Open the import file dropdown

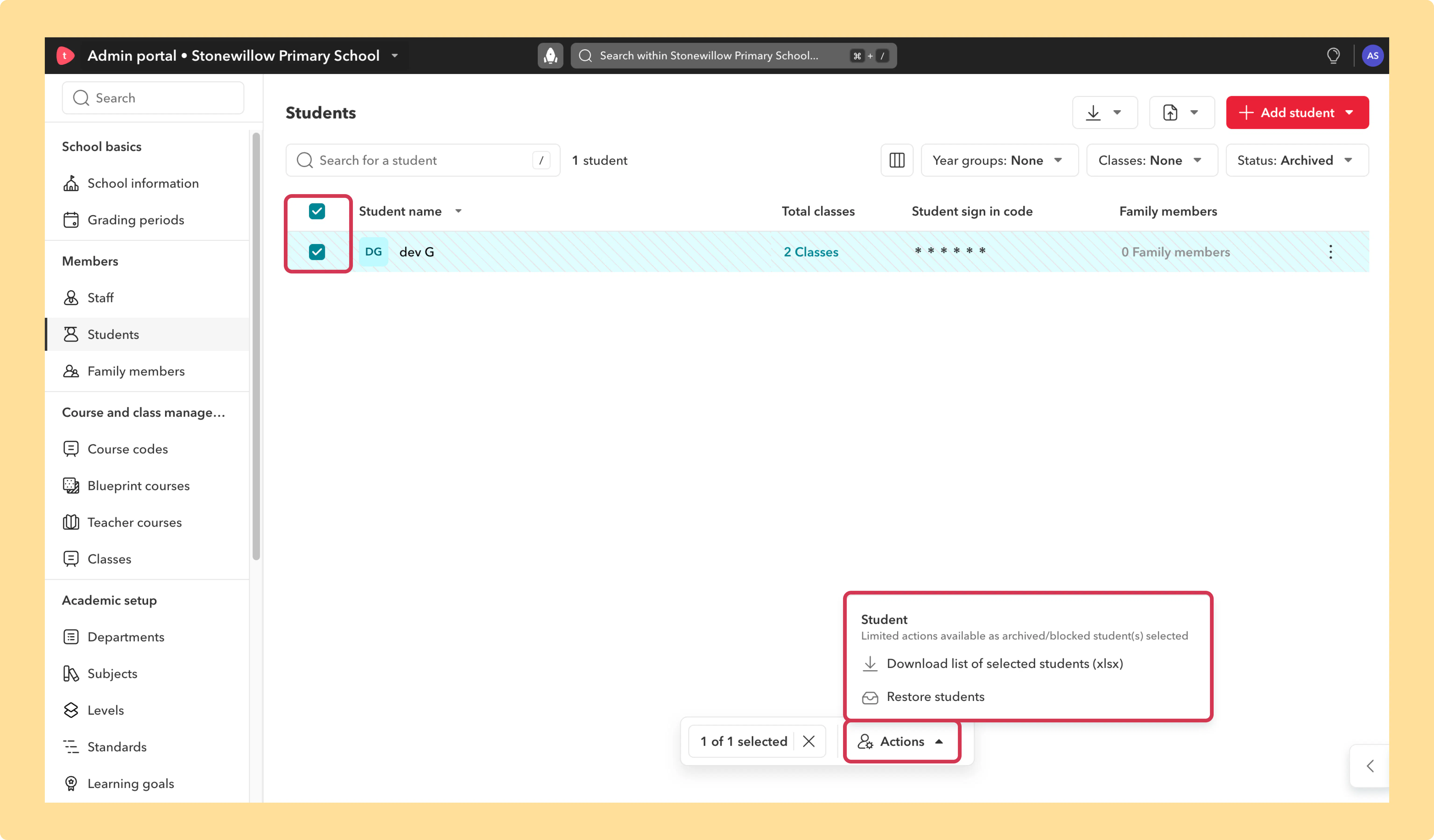tap(1182, 113)
